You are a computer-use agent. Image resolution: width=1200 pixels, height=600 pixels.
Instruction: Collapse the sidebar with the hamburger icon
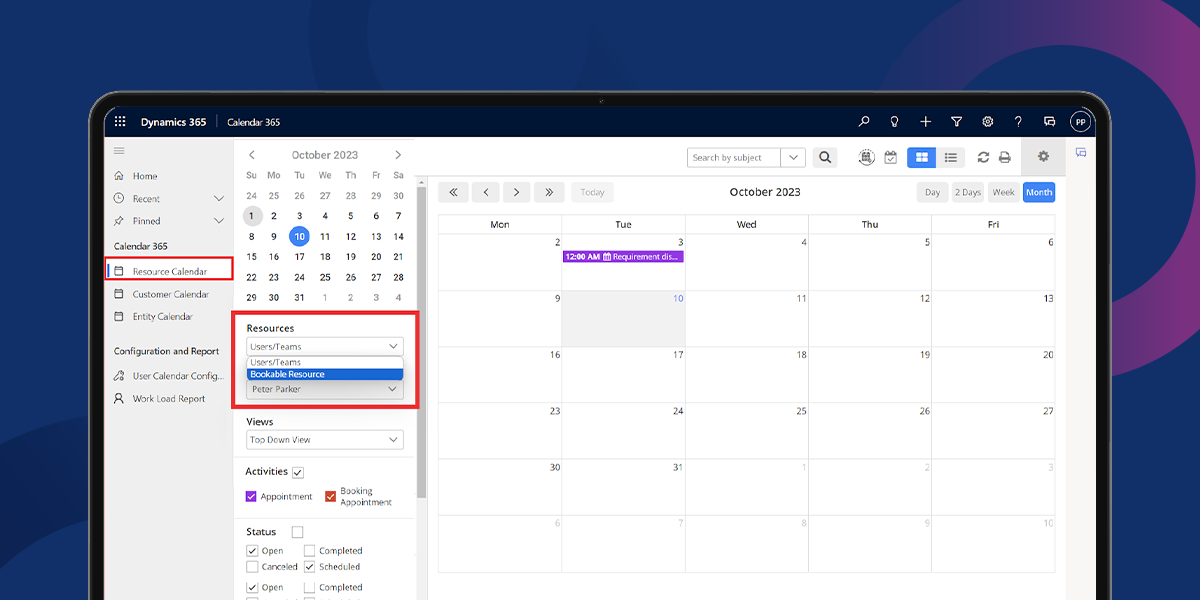click(119, 151)
